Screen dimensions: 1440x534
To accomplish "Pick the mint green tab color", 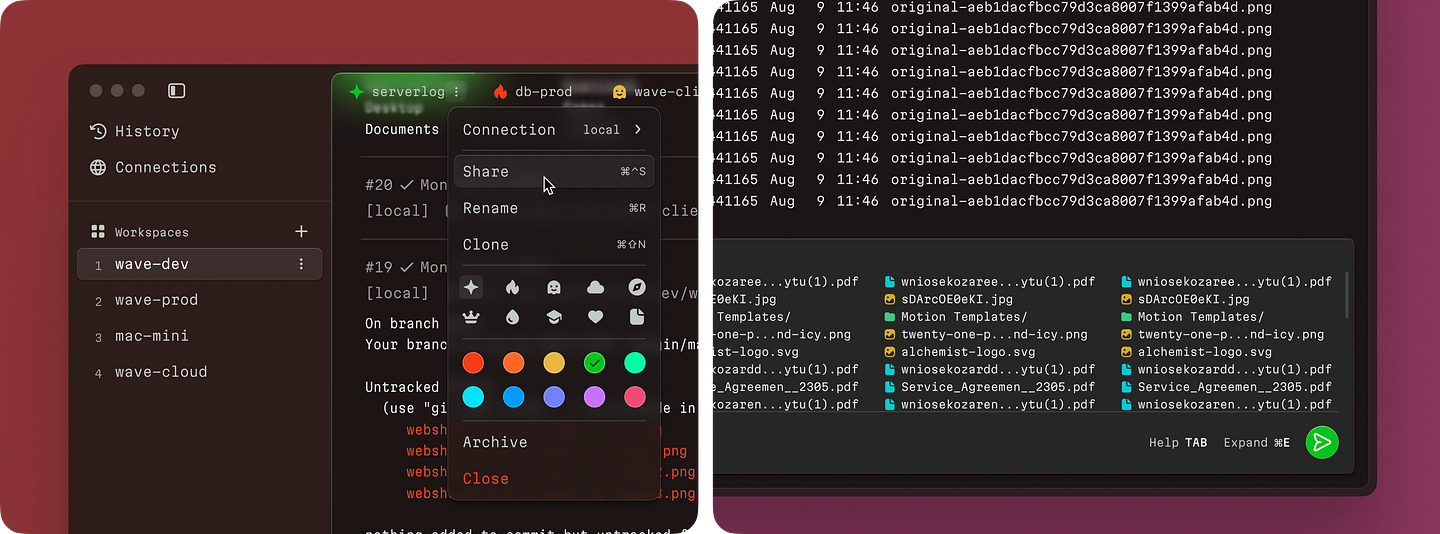I will (x=635, y=363).
